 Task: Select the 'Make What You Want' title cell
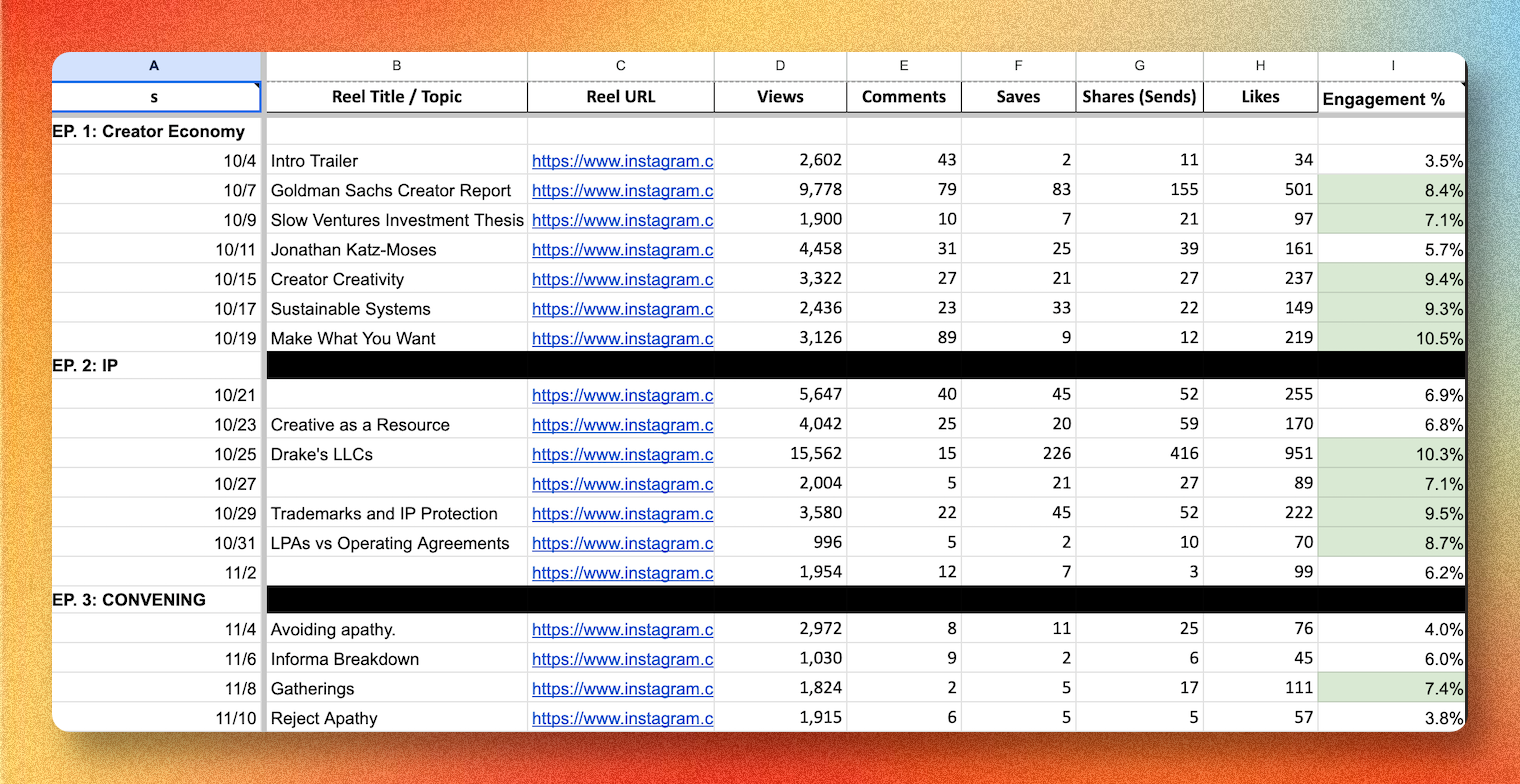click(396, 339)
